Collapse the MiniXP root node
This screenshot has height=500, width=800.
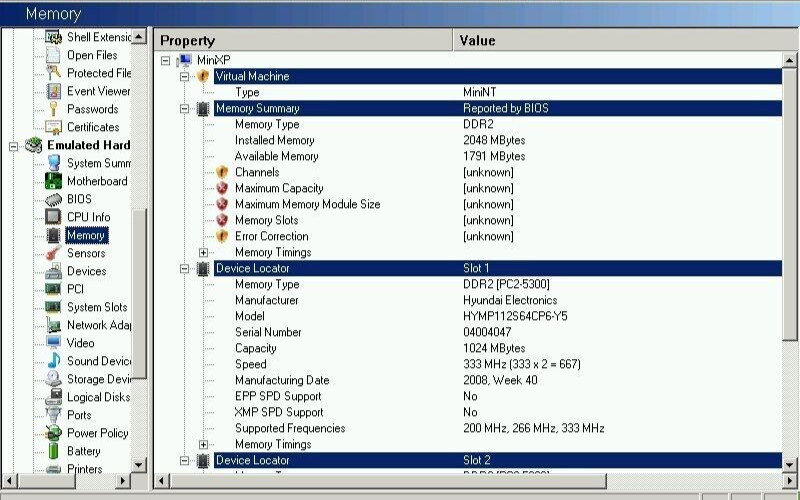tap(165, 60)
